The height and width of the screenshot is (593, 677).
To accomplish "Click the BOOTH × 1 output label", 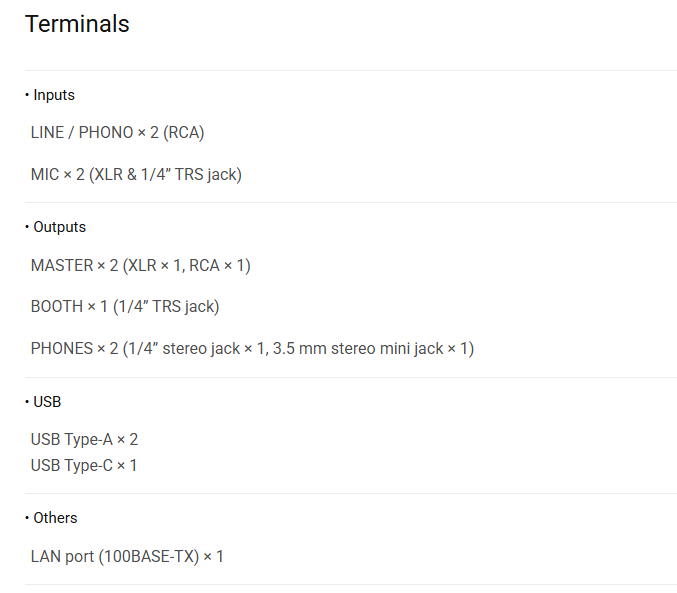I will click(69, 306).
